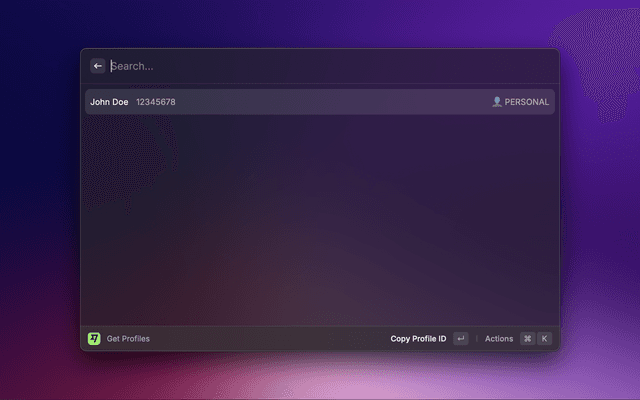The width and height of the screenshot is (640, 400).
Task: Select the John Doe name text
Action: (109, 102)
